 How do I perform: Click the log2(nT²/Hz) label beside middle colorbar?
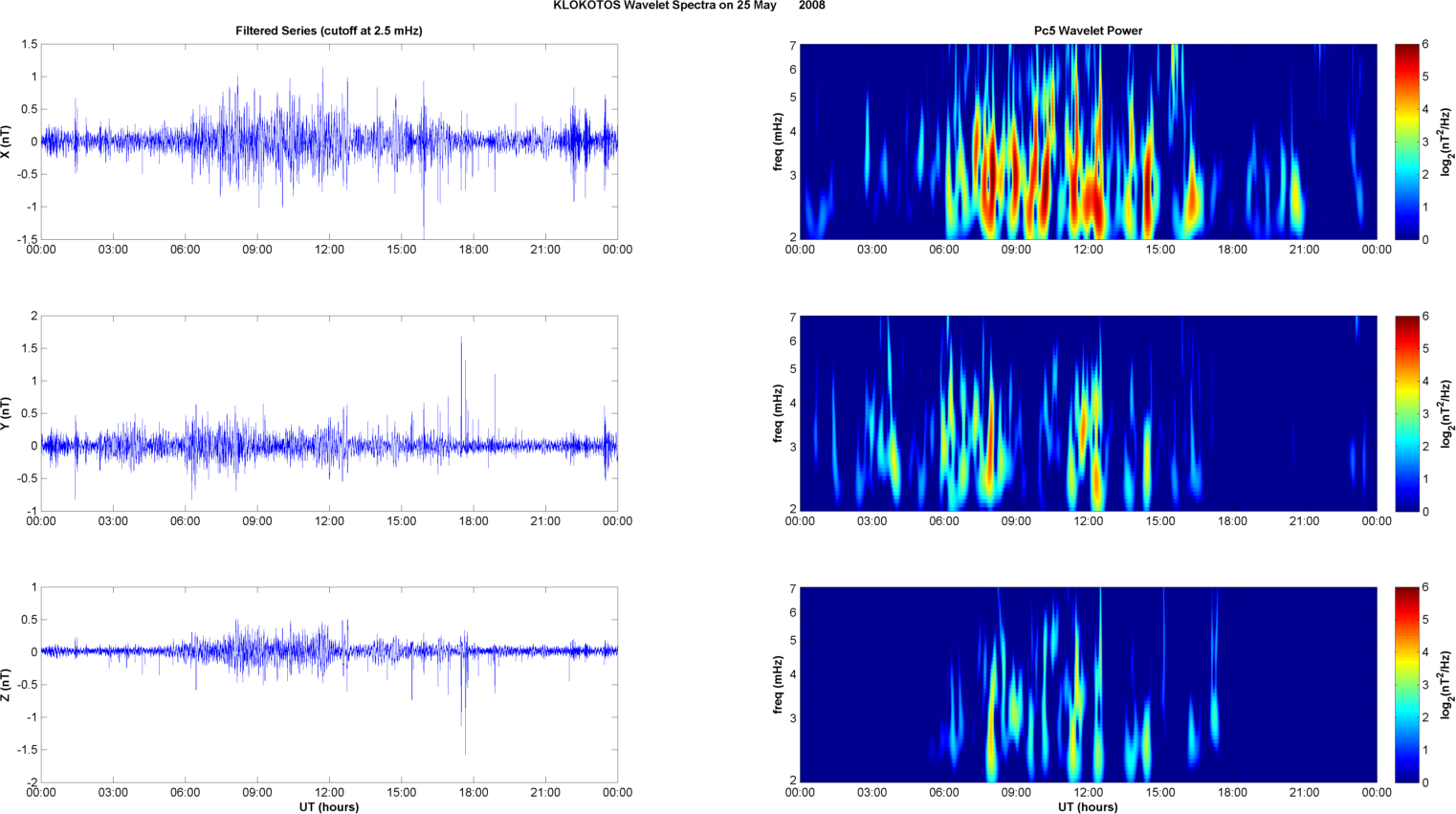pyautogui.click(x=1445, y=413)
